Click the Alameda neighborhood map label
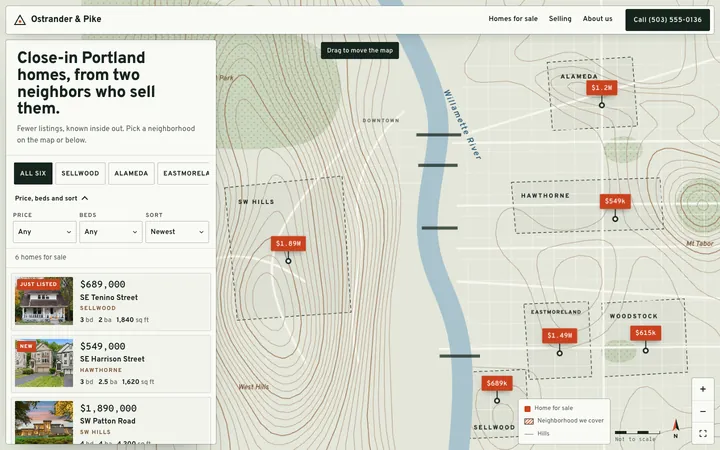Screen dimensions: 720x450 [x=579, y=76]
